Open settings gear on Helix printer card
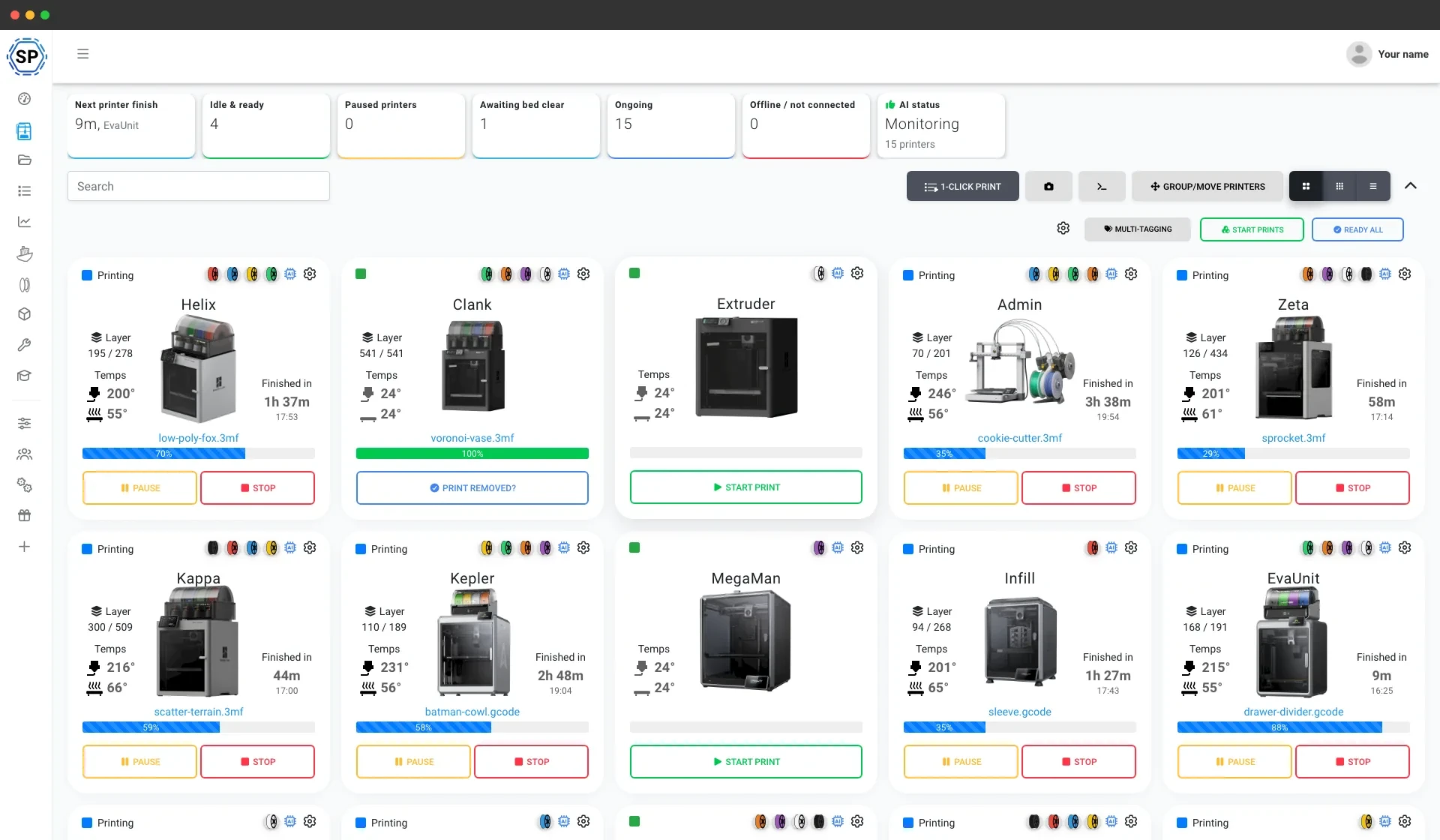The width and height of the screenshot is (1440, 840). [310, 274]
